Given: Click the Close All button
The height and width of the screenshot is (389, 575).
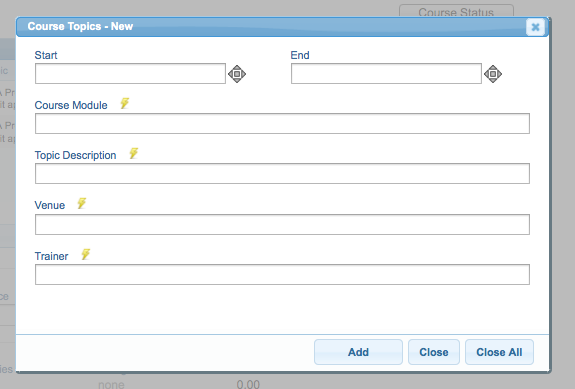Looking at the screenshot, I should [499, 352].
